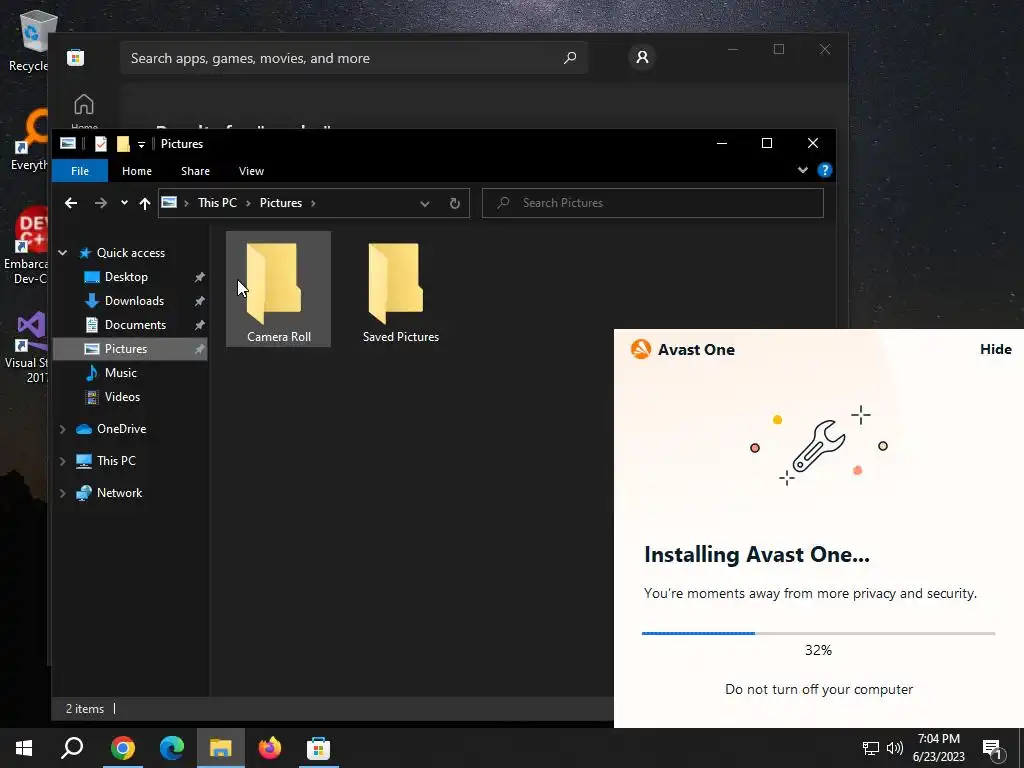This screenshot has width=1024, height=768.
Task: Go forward in File Explorer
Action: [100, 203]
